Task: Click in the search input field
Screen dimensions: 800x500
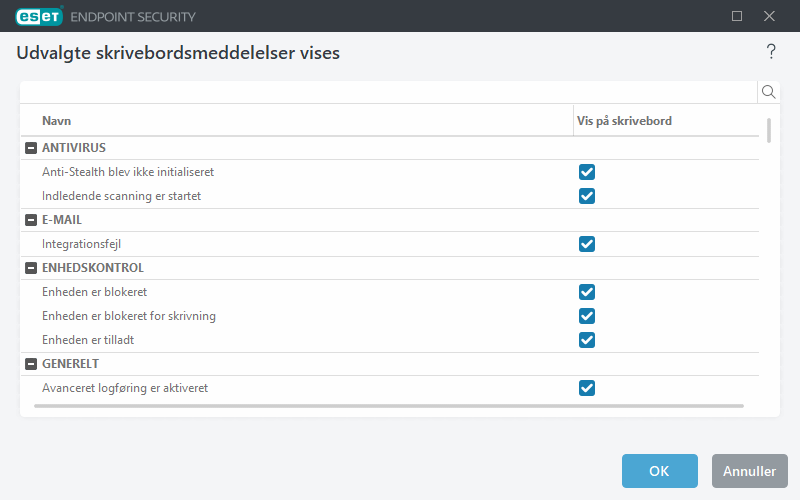Action: [388, 92]
